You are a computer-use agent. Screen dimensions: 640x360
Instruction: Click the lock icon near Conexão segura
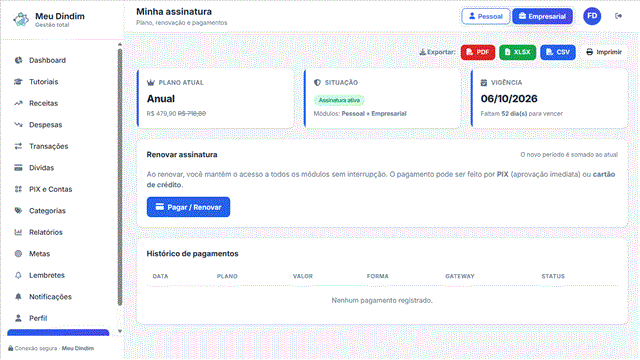coord(11,348)
